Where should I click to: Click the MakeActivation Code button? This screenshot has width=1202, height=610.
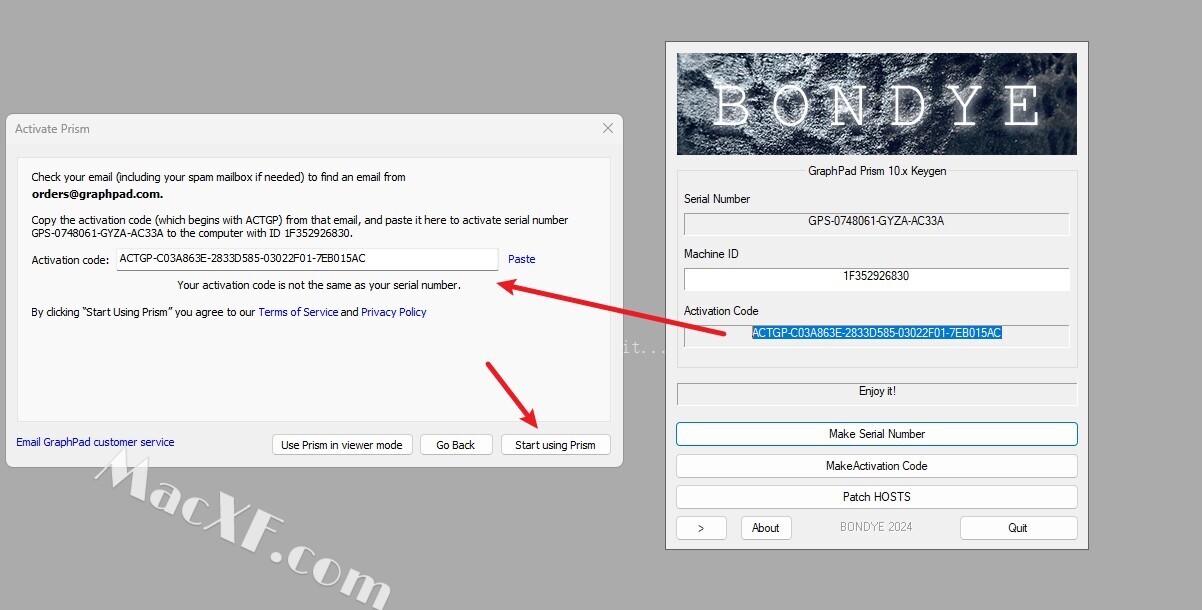coord(877,466)
